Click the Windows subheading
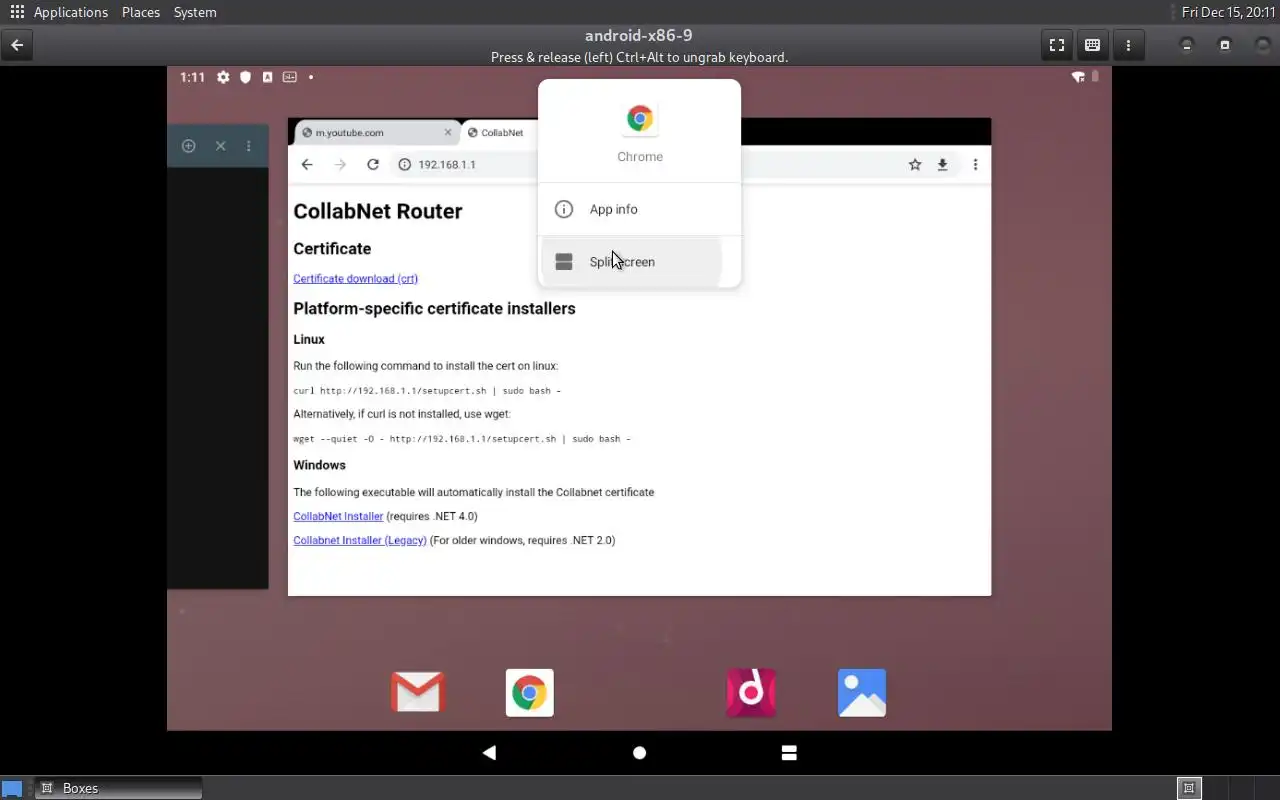This screenshot has width=1280, height=800. pyautogui.click(x=319, y=465)
